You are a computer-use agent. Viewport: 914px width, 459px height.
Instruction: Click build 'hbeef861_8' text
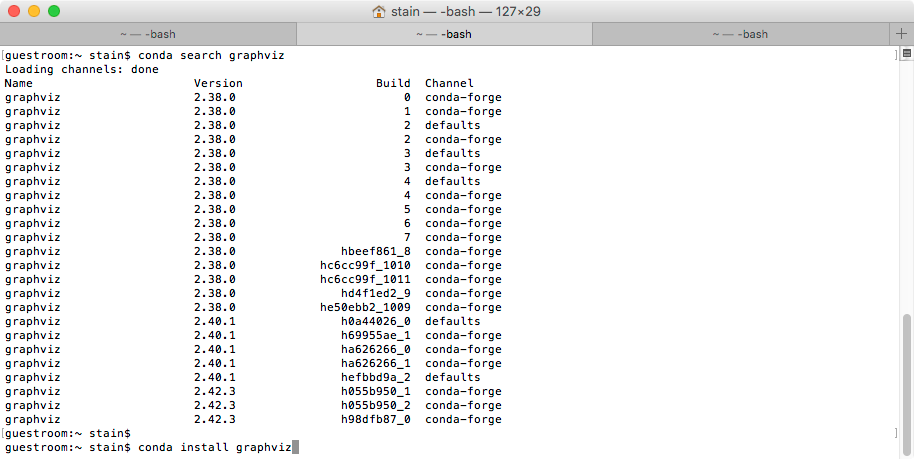click(375, 251)
